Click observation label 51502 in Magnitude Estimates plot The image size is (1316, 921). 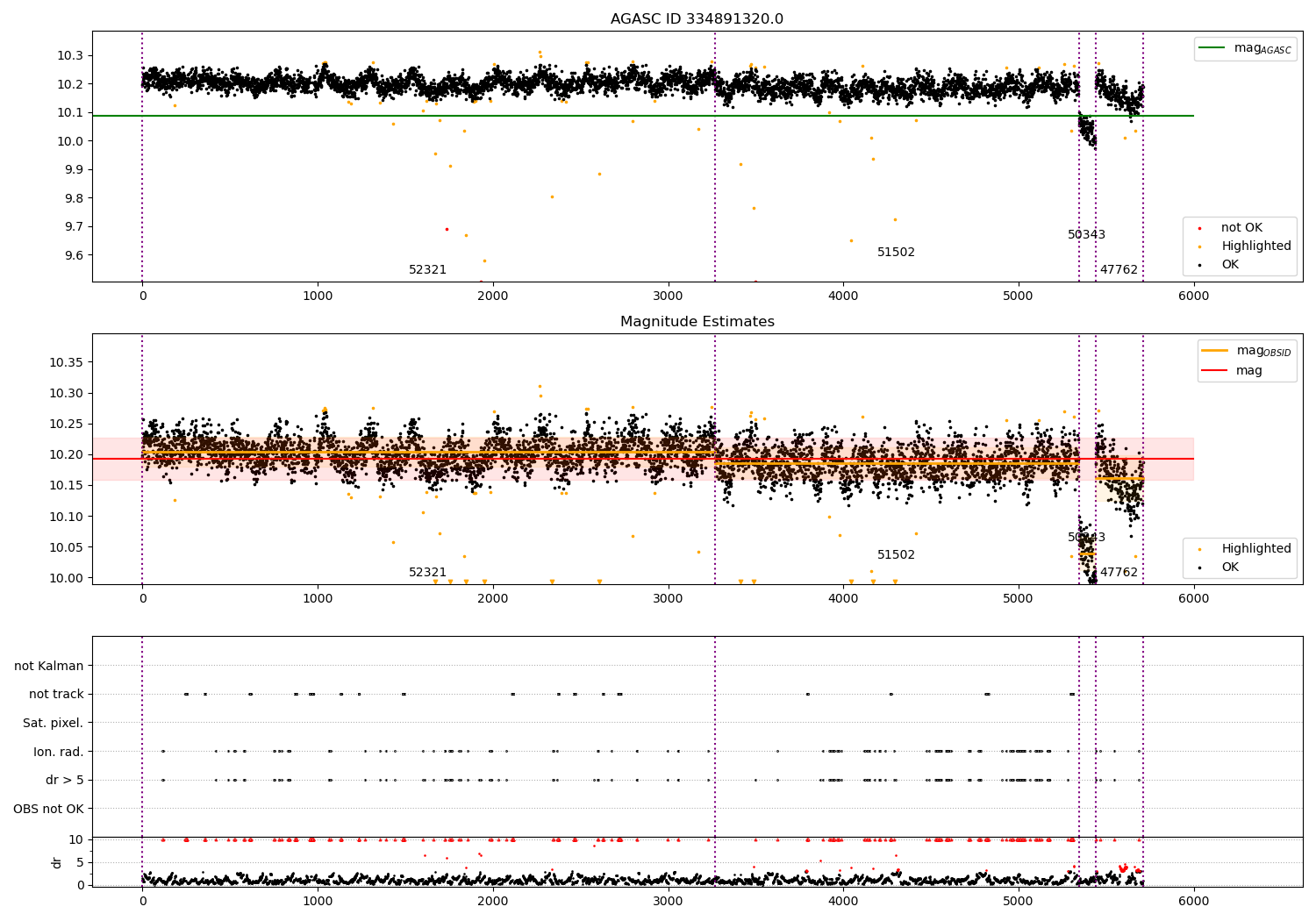click(896, 555)
